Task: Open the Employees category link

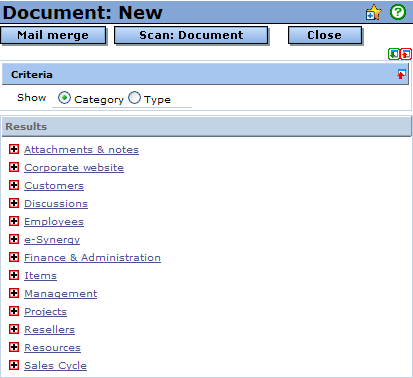Action: tap(54, 222)
